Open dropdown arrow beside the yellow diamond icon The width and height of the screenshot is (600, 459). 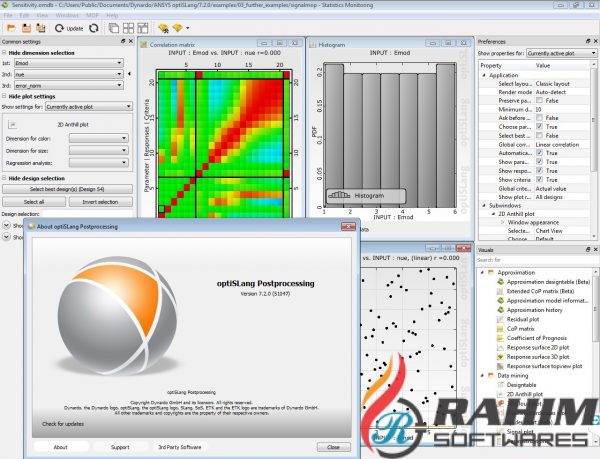pos(188,28)
